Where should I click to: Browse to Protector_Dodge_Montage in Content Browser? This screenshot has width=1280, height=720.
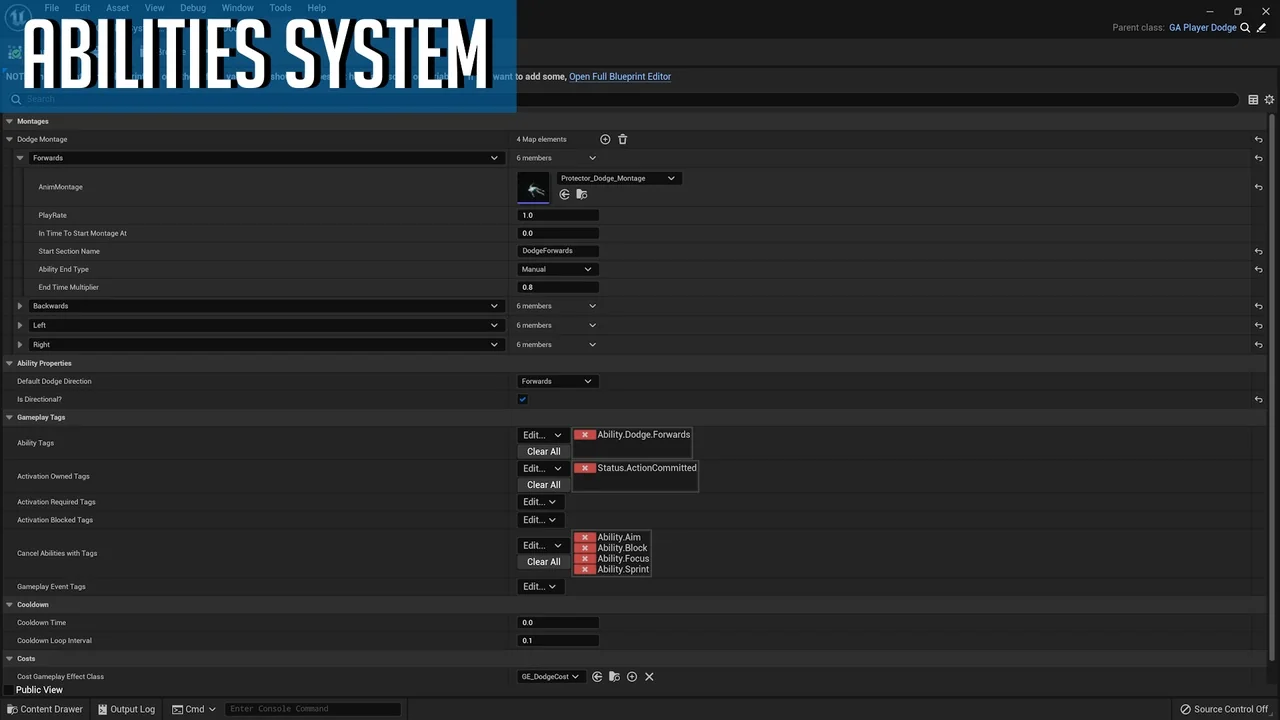581,195
